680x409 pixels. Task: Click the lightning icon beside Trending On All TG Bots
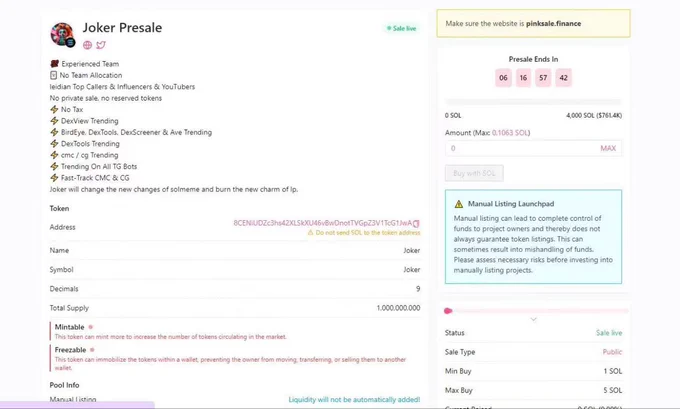click(x=54, y=166)
